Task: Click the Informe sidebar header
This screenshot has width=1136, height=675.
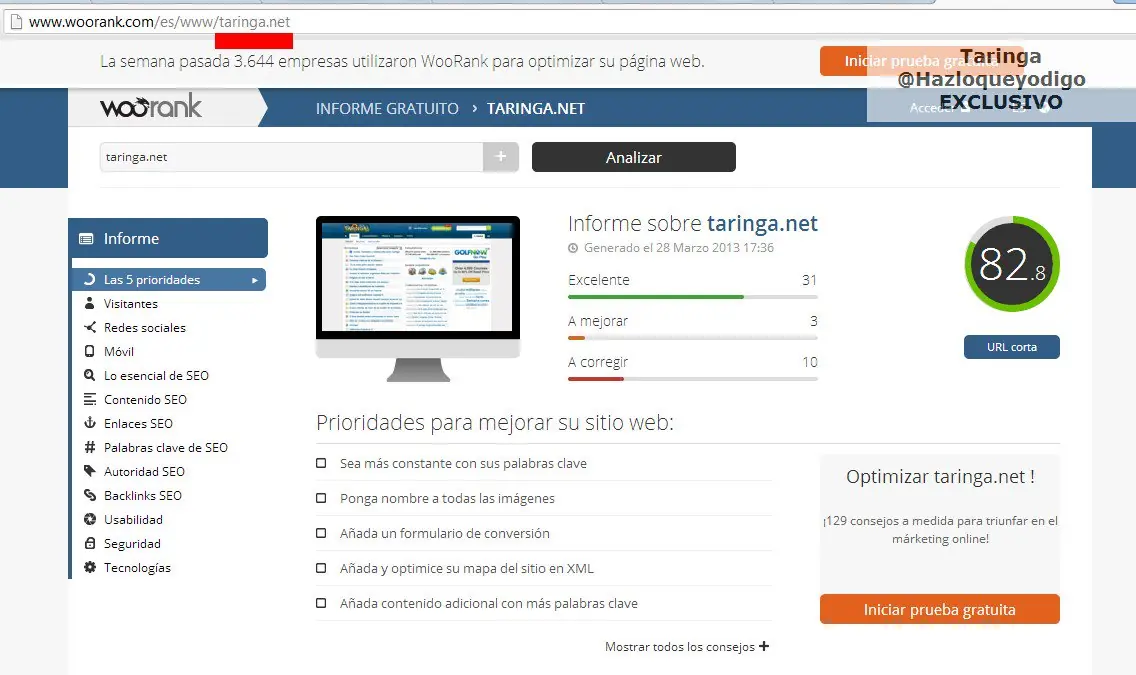Action: [x=170, y=238]
